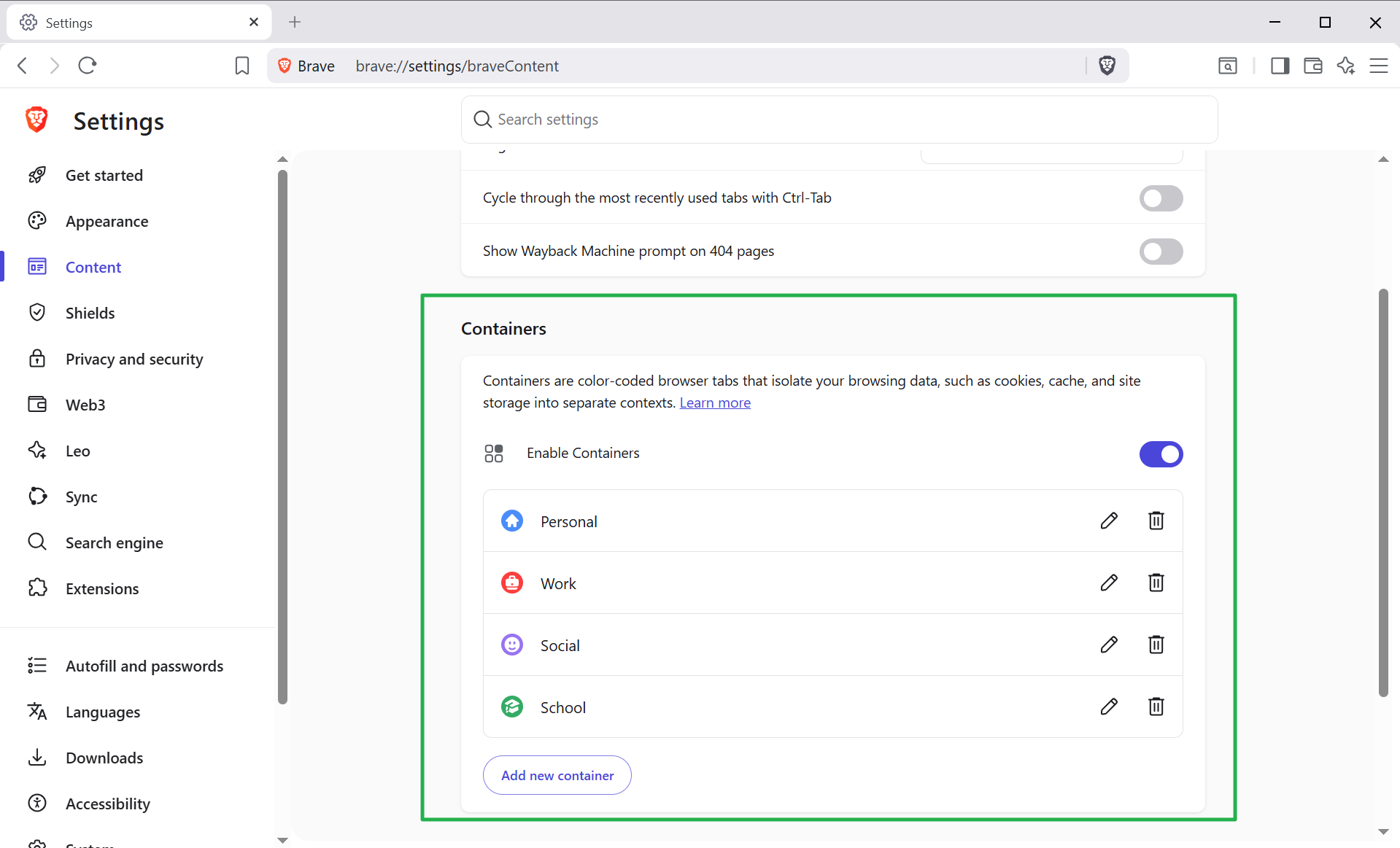Edit the Social container
Screen dimensions: 1400x848
[1109, 645]
